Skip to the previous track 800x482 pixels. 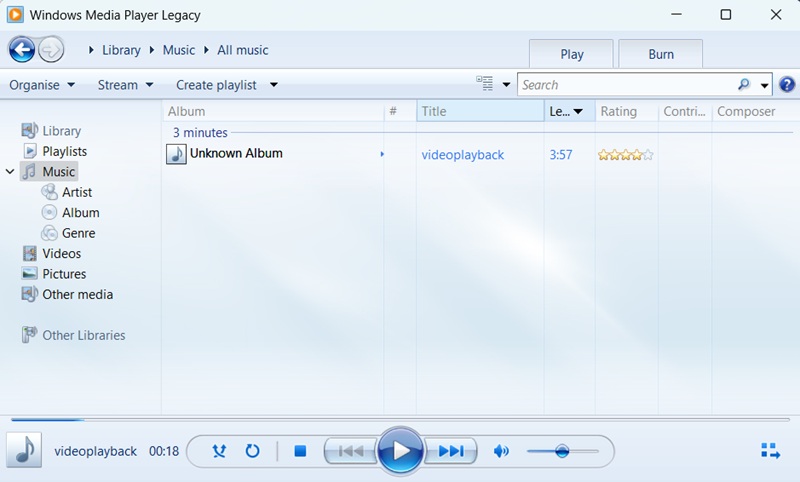pos(351,451)
